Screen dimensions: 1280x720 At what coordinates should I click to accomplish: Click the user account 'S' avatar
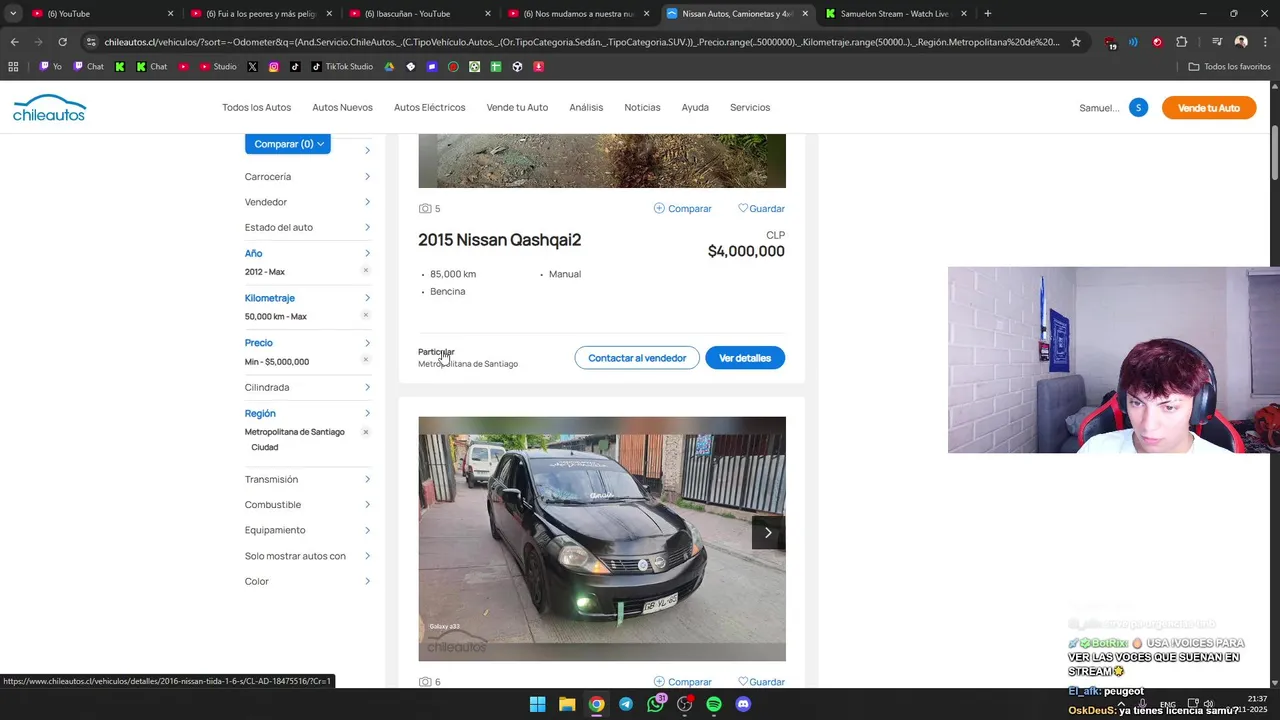(1138, 108)
